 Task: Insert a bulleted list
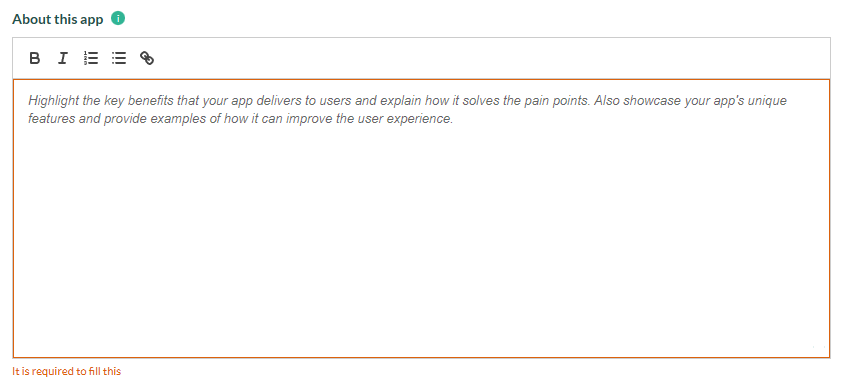click(x=119, y=58)
